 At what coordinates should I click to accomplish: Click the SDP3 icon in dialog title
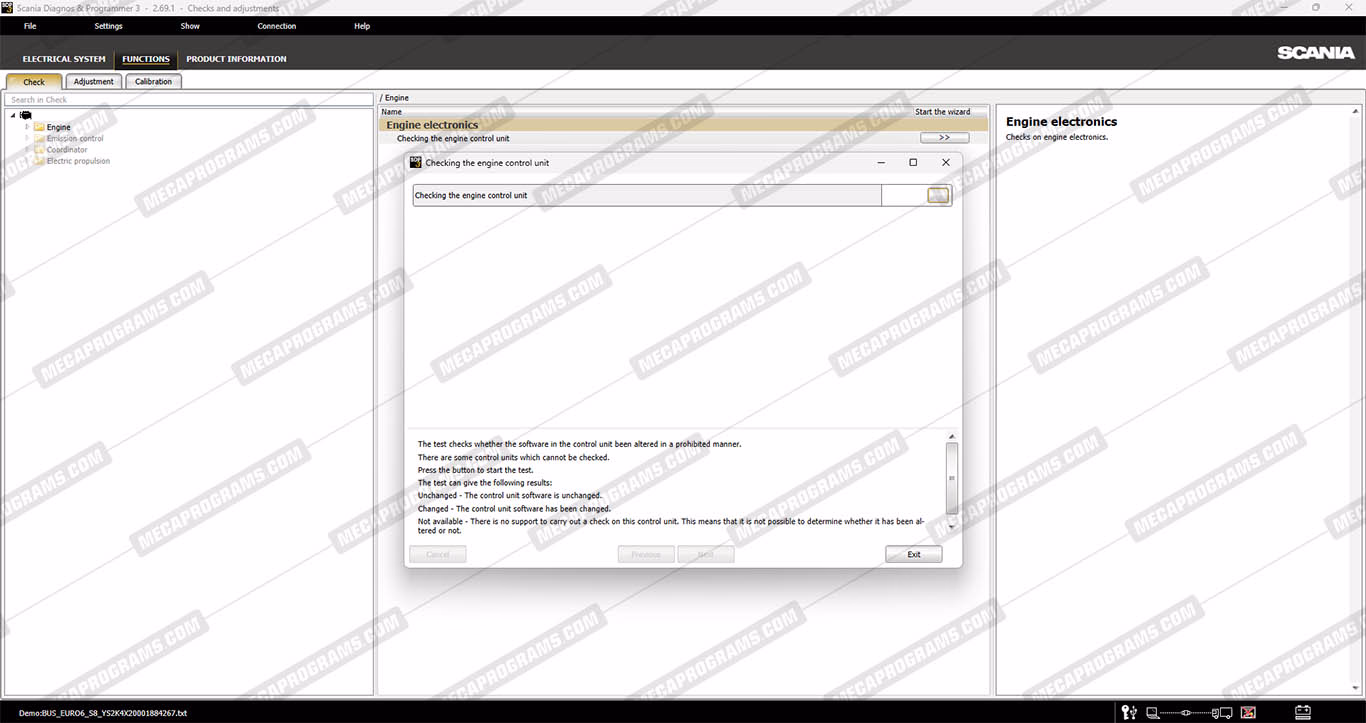pos(415,162)
